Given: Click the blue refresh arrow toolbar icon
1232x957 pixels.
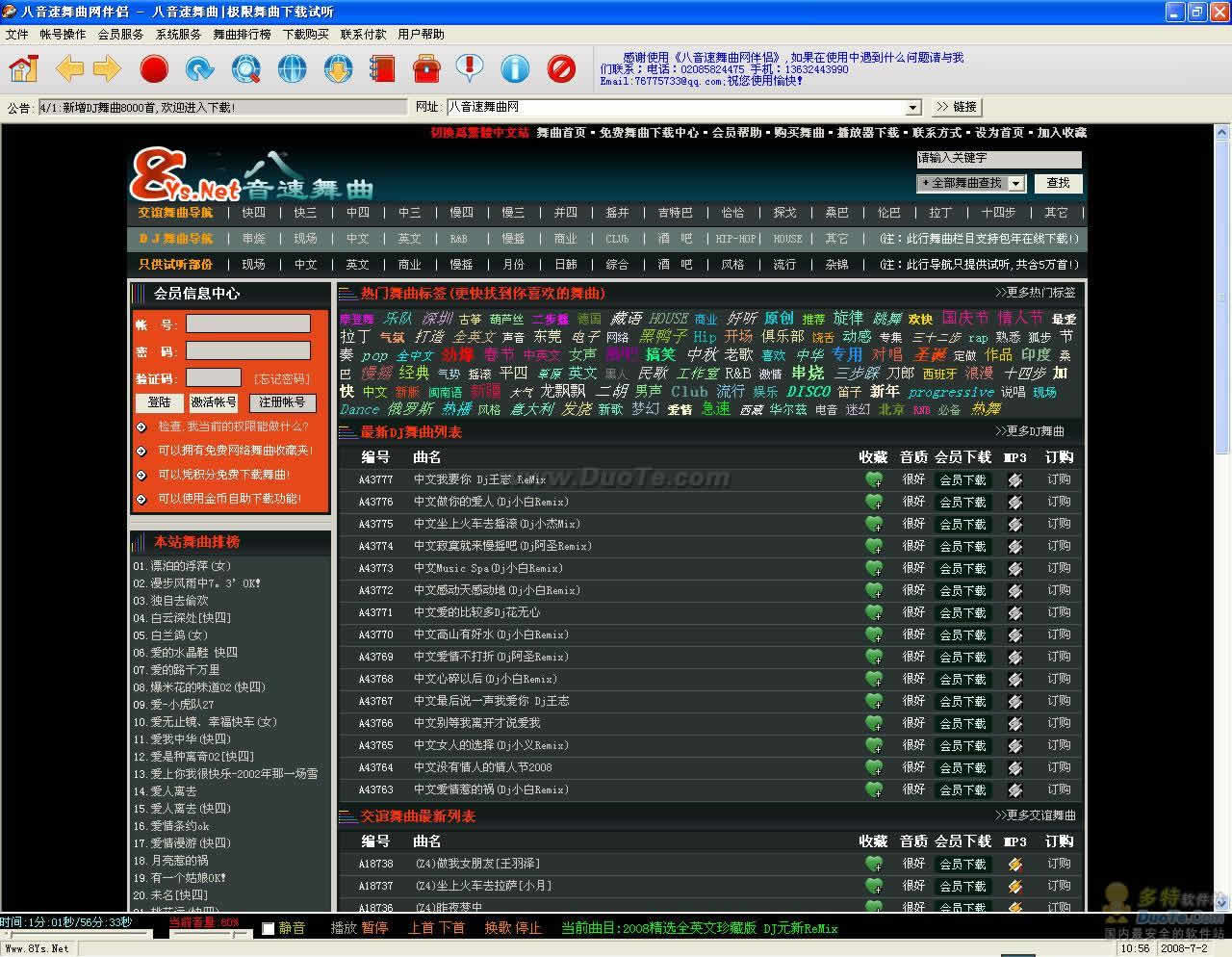Looking at the screenshot, I should (199, 68).
